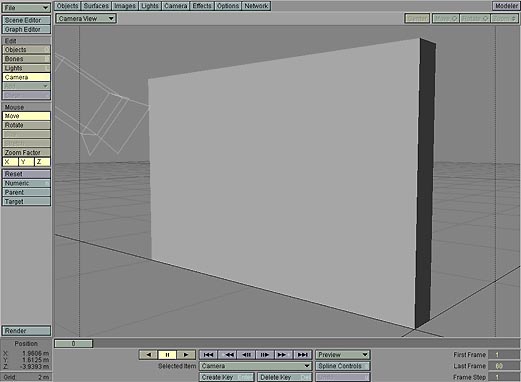
Task: Jump to first frame with skip-back icon
Action: click(208, 355)
